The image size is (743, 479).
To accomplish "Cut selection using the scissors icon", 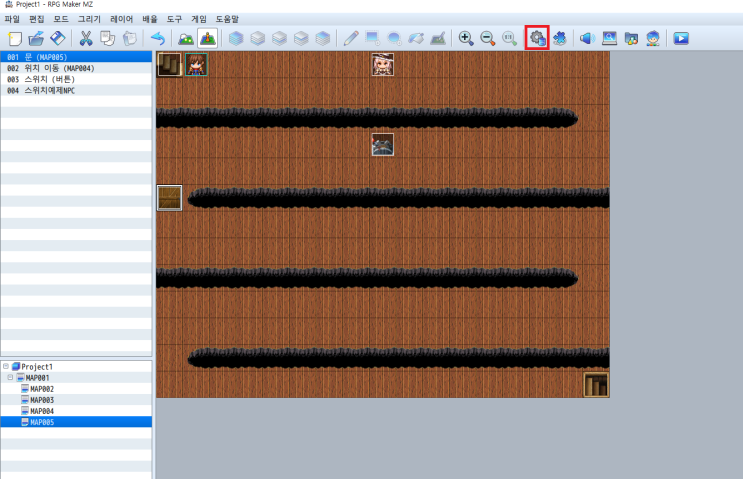I will pos(86,38).
